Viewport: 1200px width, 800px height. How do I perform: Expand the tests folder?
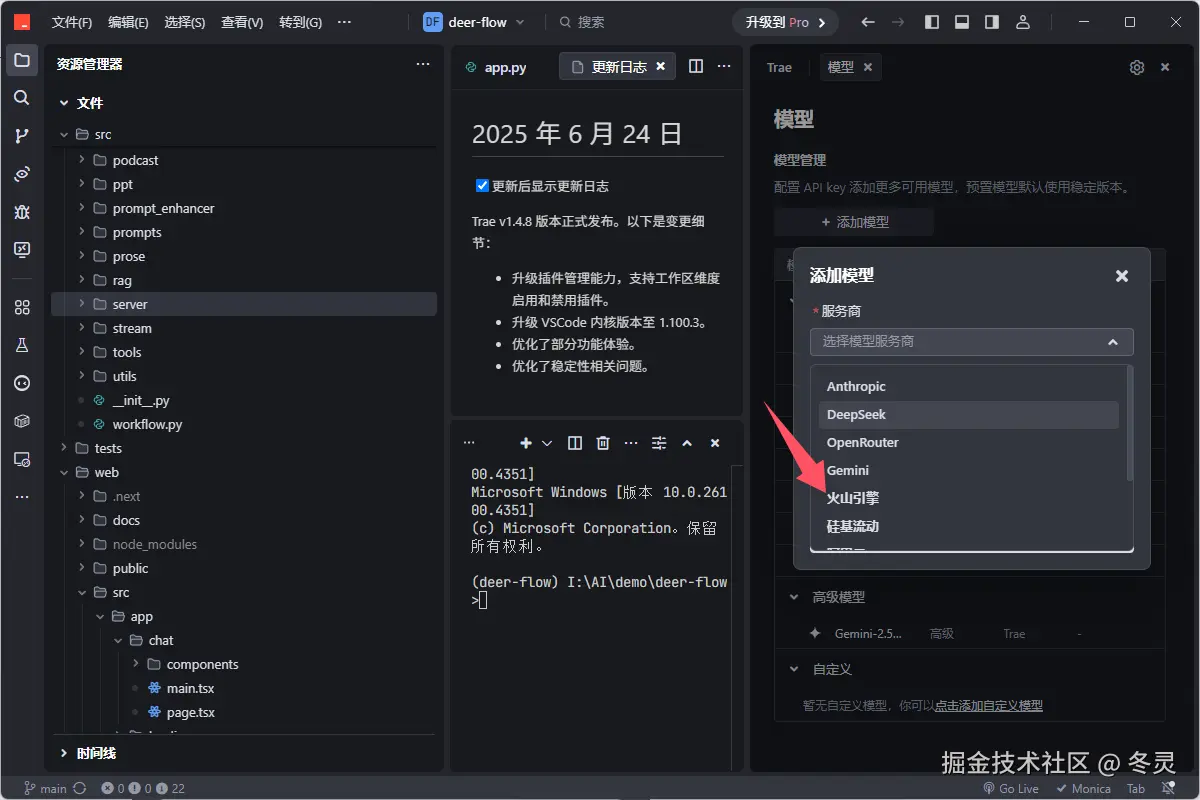click(x=65, y=448)
